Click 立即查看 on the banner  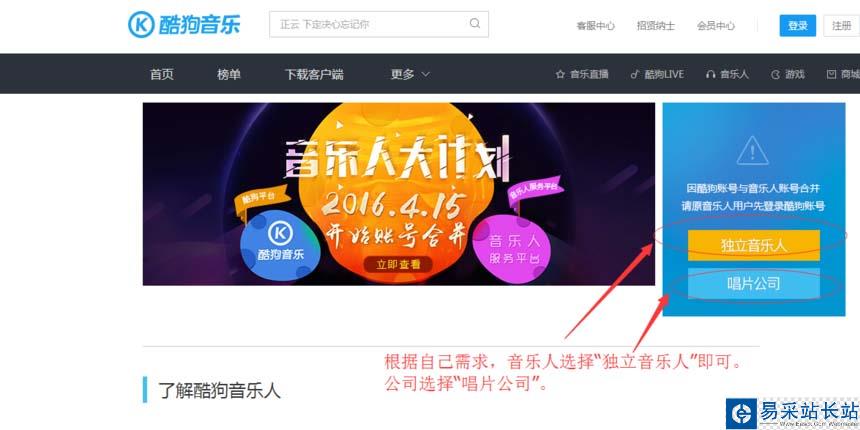tap(398, 264)
